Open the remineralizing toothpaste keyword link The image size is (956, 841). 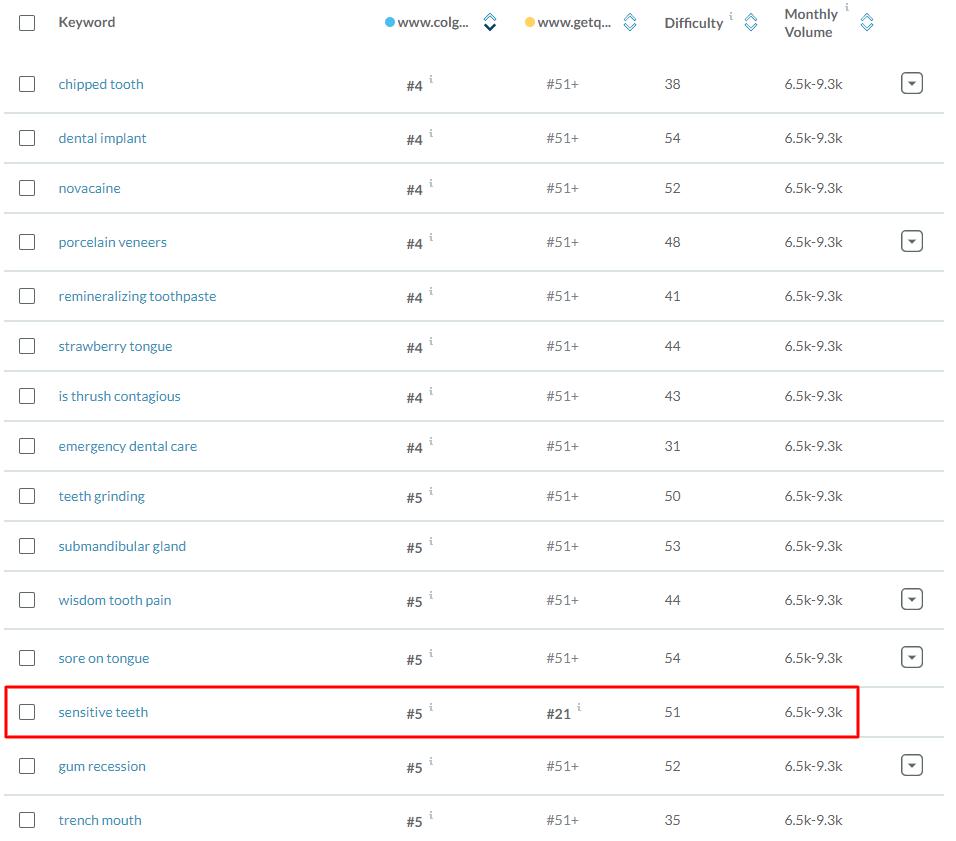137,296
